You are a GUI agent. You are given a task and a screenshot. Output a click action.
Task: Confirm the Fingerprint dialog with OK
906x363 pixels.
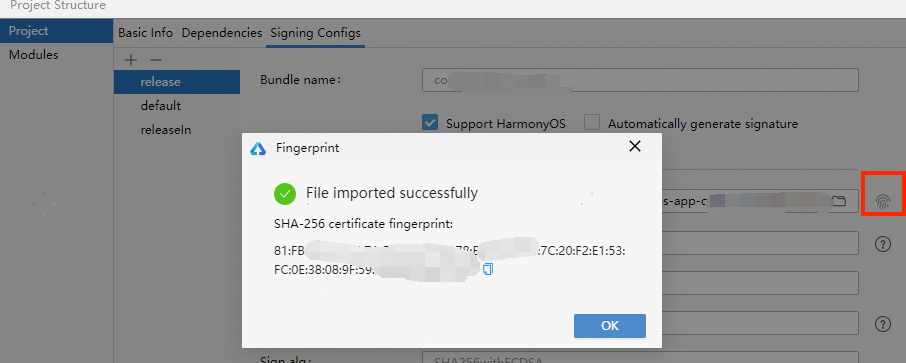point(610,326)
